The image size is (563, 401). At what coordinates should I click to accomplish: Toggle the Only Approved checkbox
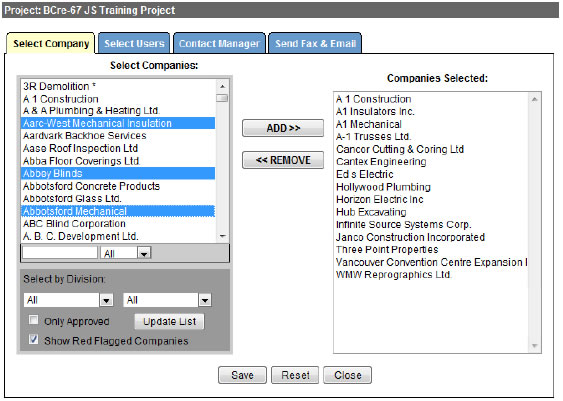[x=33, y=320]
